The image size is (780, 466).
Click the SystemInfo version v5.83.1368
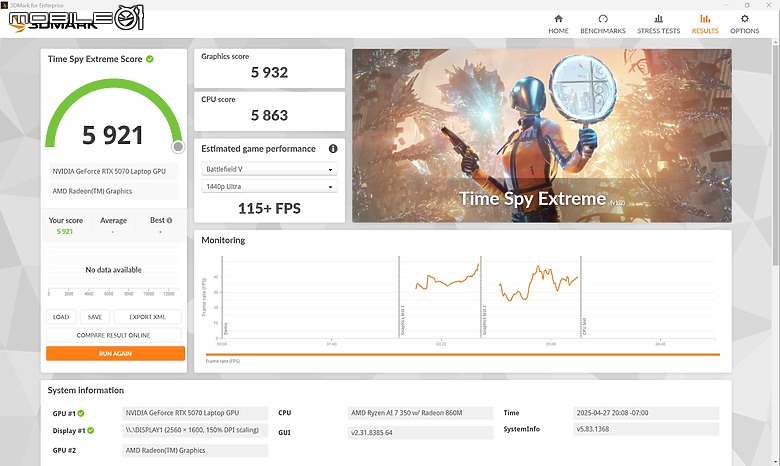(646, 429)
